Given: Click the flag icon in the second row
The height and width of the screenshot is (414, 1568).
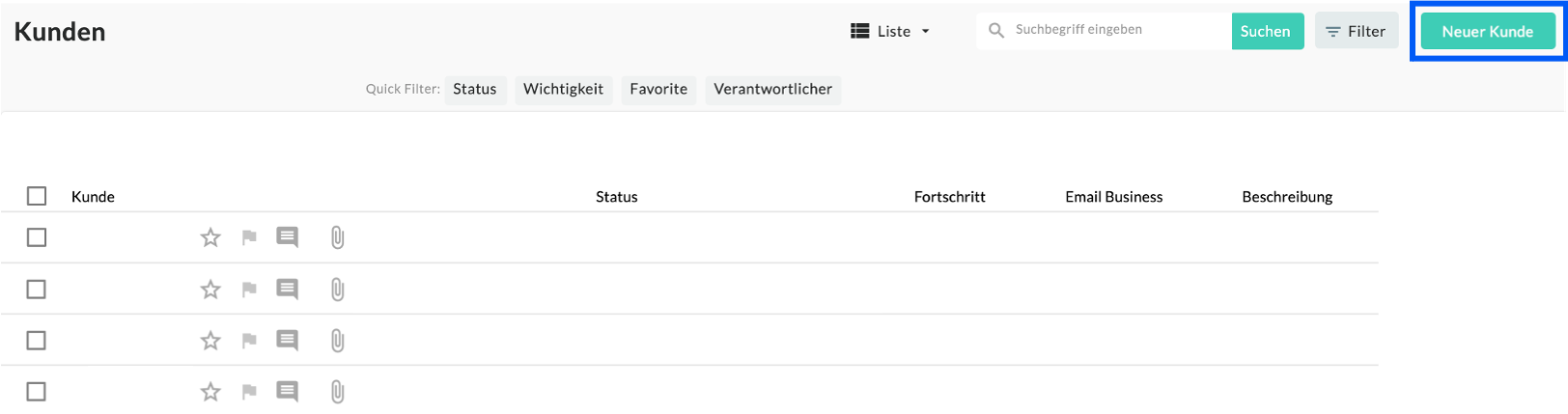Looking at the screenshot, I should click(x=249, y=290).
